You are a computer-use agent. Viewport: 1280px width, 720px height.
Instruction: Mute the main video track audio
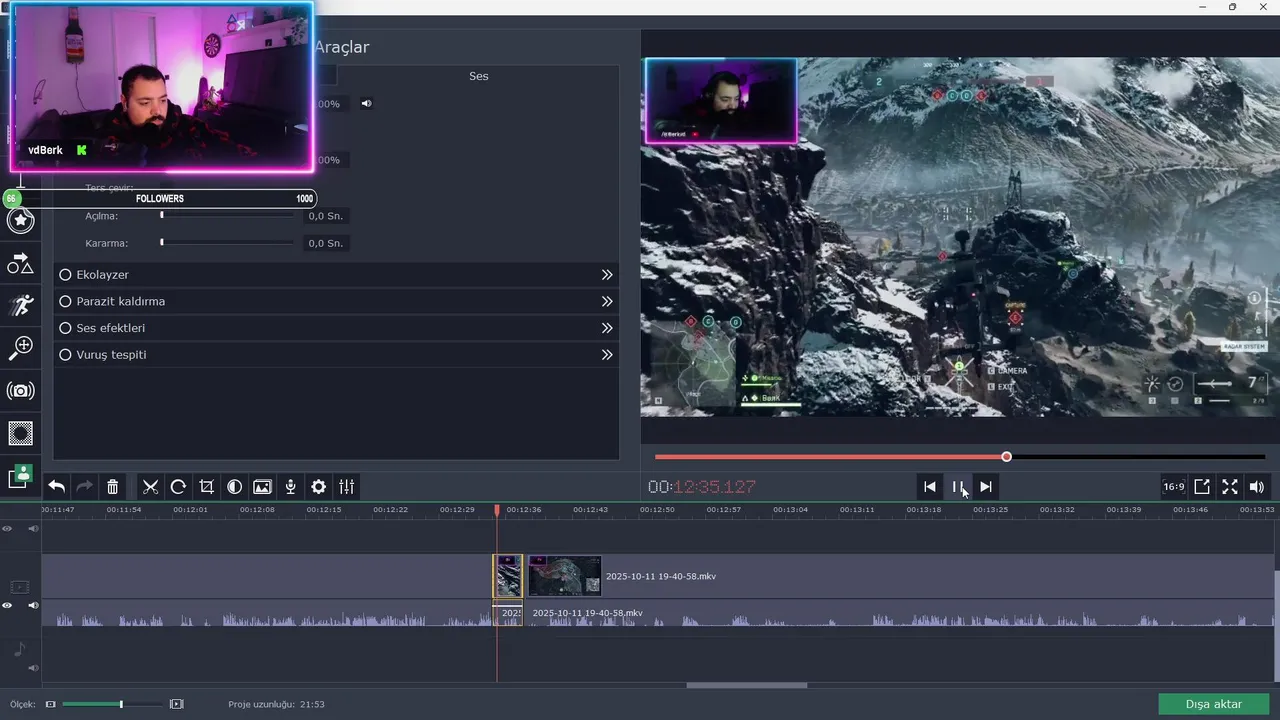click(x=33, y=605)
